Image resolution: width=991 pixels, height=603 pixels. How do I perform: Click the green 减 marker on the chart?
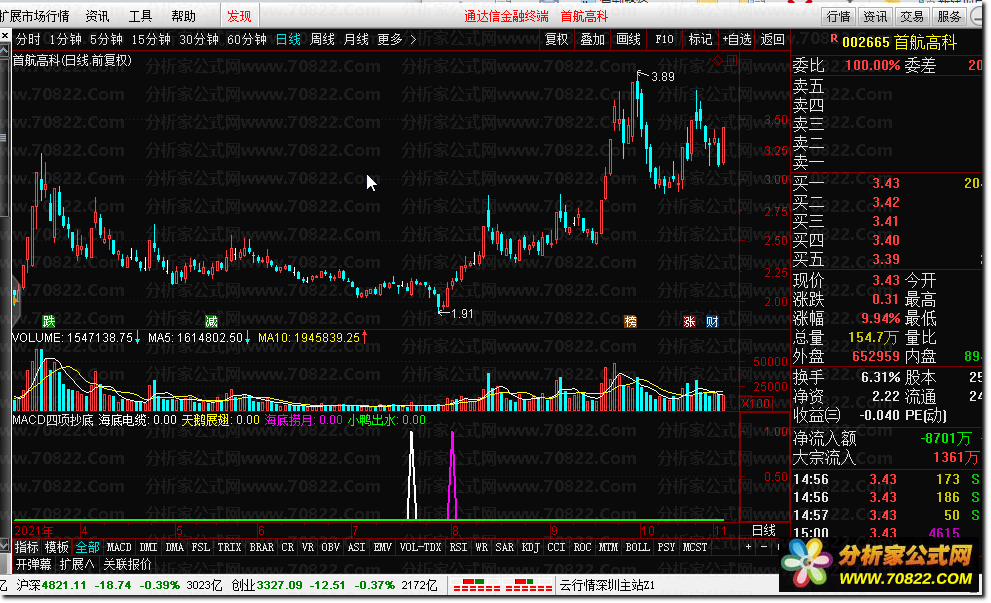tap(211, 321)
